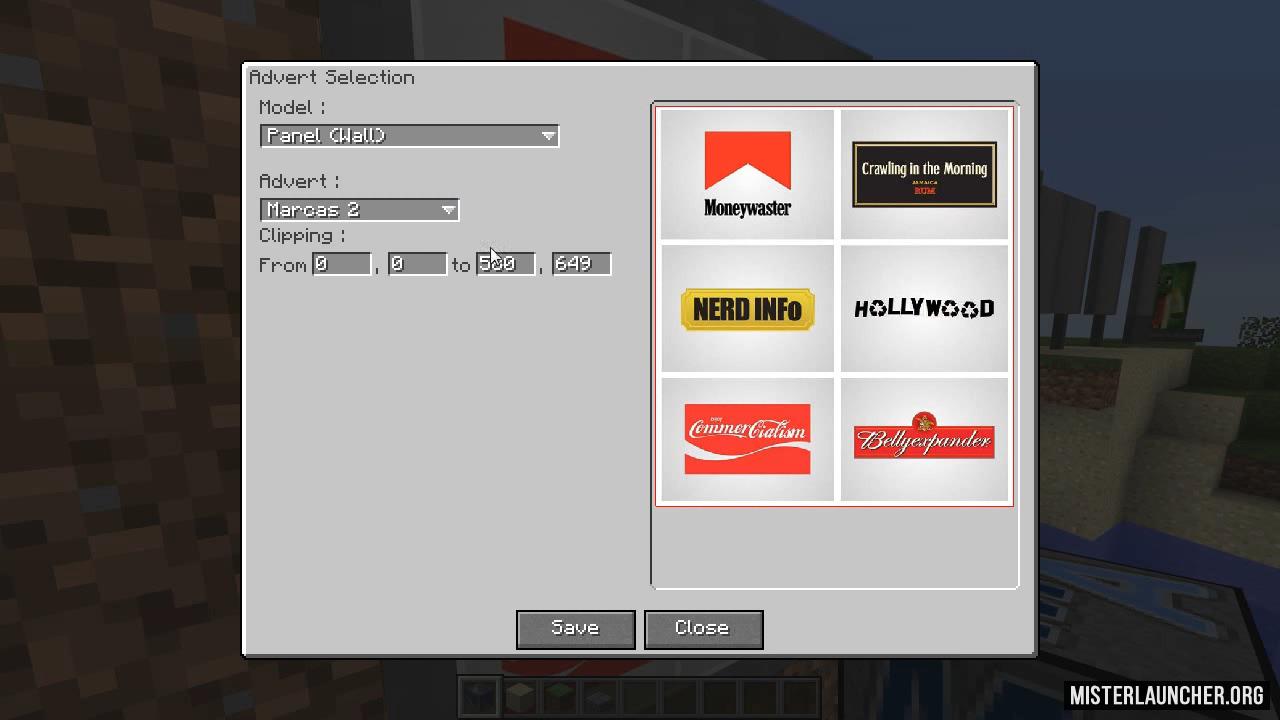The height and width of the screenshot is (720, 1280).
Task: Click the clipping To field showing 649
Action: coord(581,264)
